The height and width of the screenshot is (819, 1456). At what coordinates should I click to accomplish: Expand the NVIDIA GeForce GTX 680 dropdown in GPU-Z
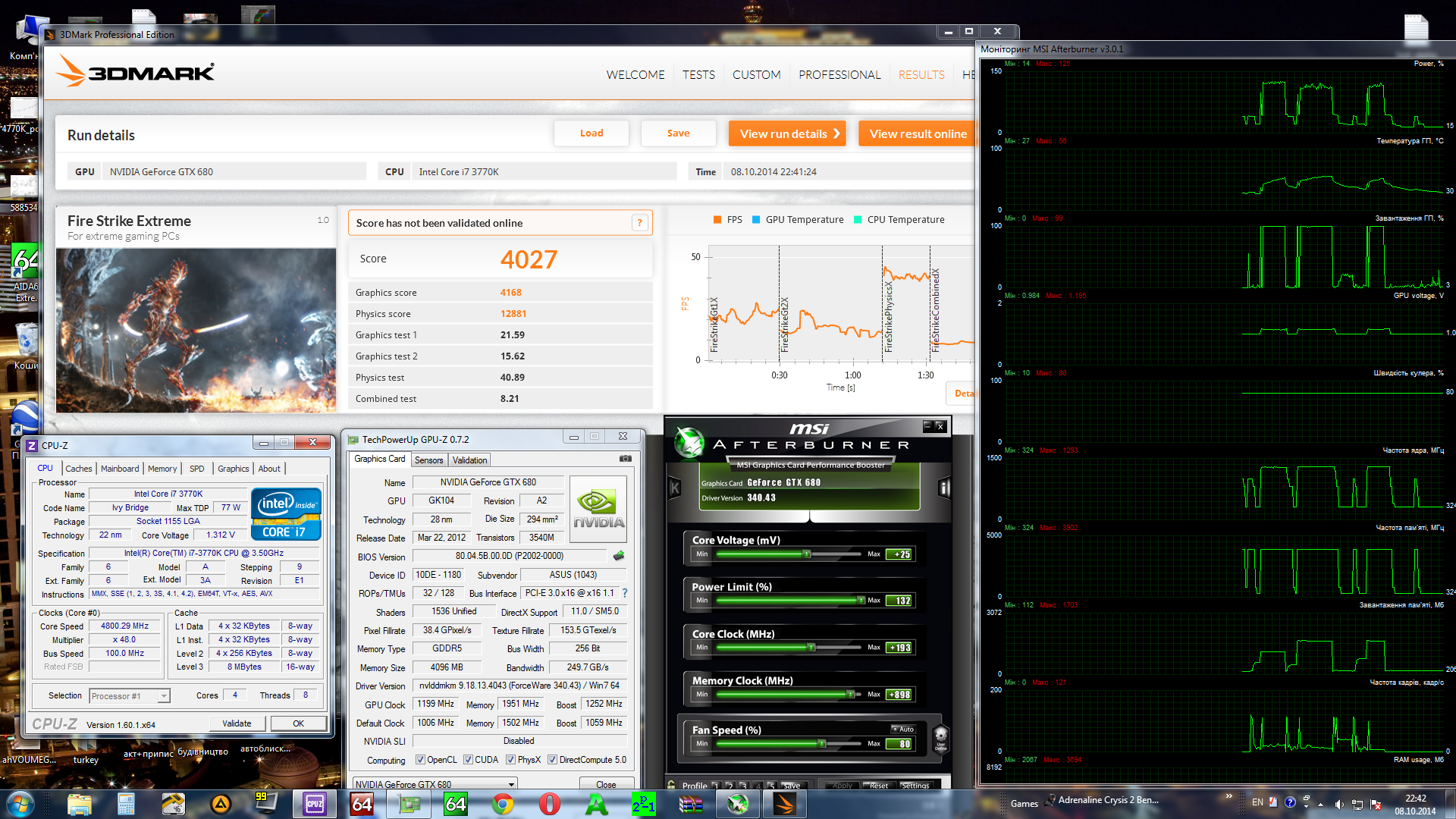click(511, 784)
